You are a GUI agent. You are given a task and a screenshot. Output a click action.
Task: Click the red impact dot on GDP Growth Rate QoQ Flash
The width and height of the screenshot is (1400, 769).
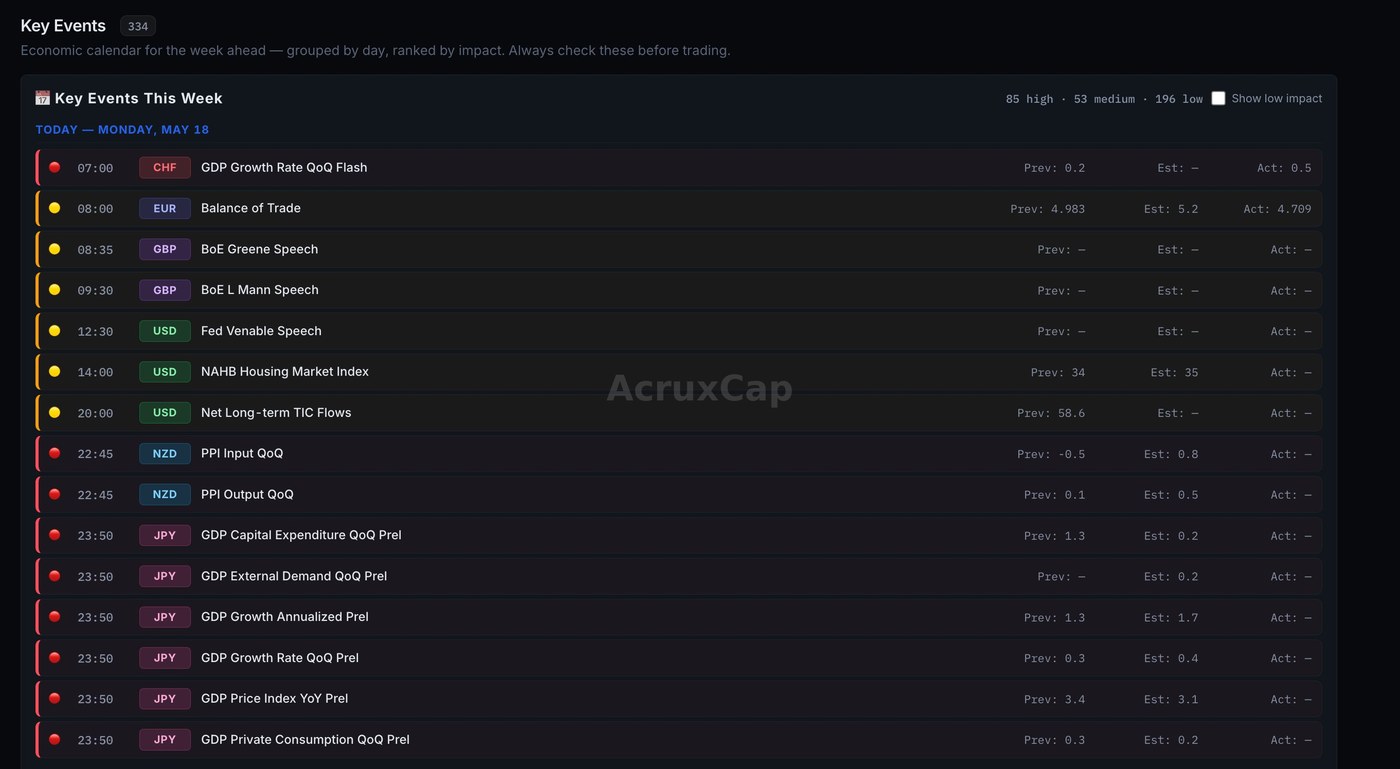[55, 167]
